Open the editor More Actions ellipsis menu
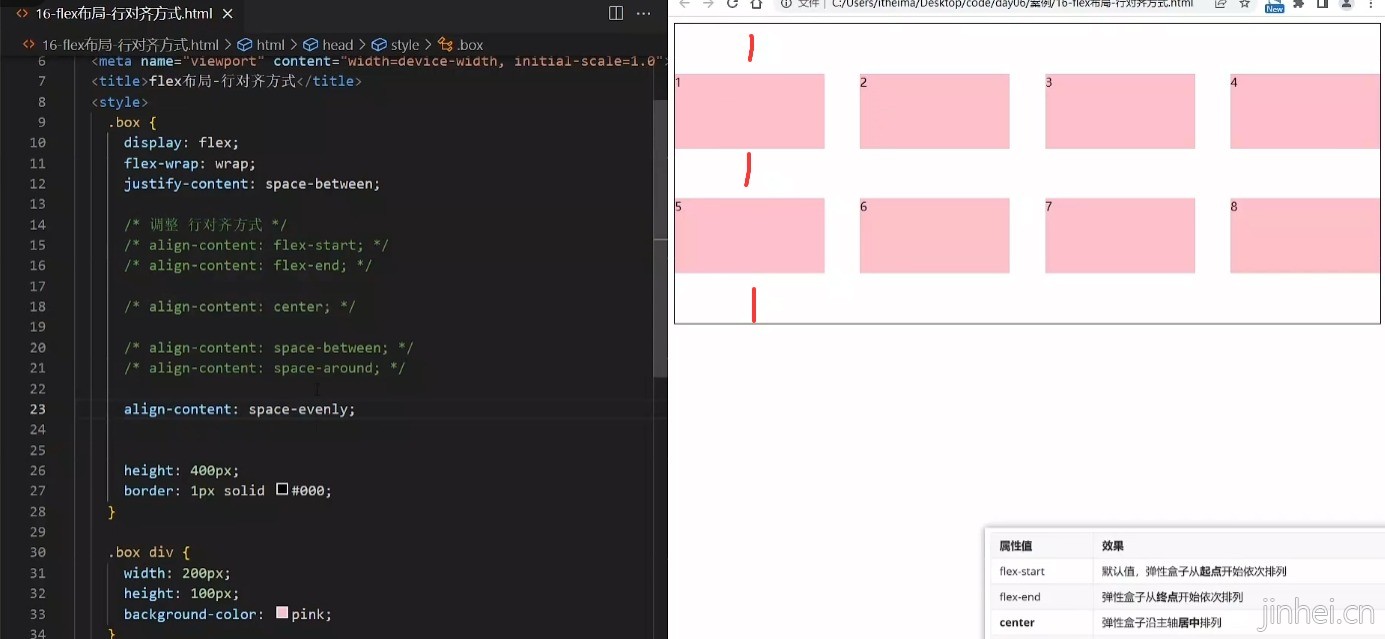The image size is (1385, 639). (x=643, y=14)
